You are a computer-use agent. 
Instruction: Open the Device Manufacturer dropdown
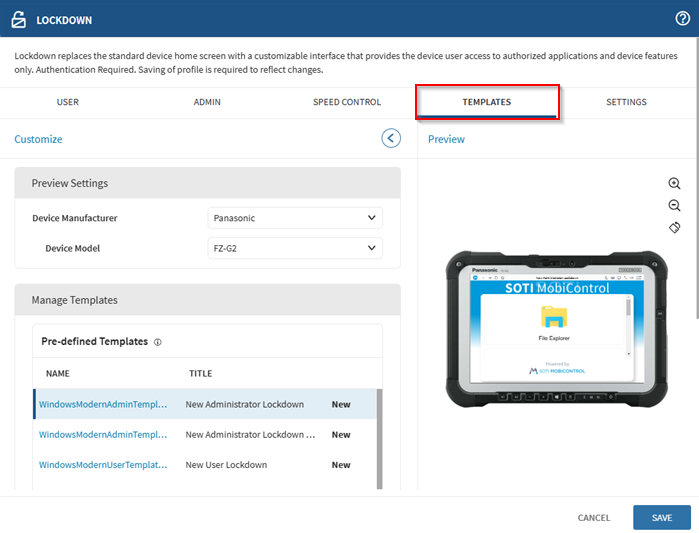tap(295, 218)
